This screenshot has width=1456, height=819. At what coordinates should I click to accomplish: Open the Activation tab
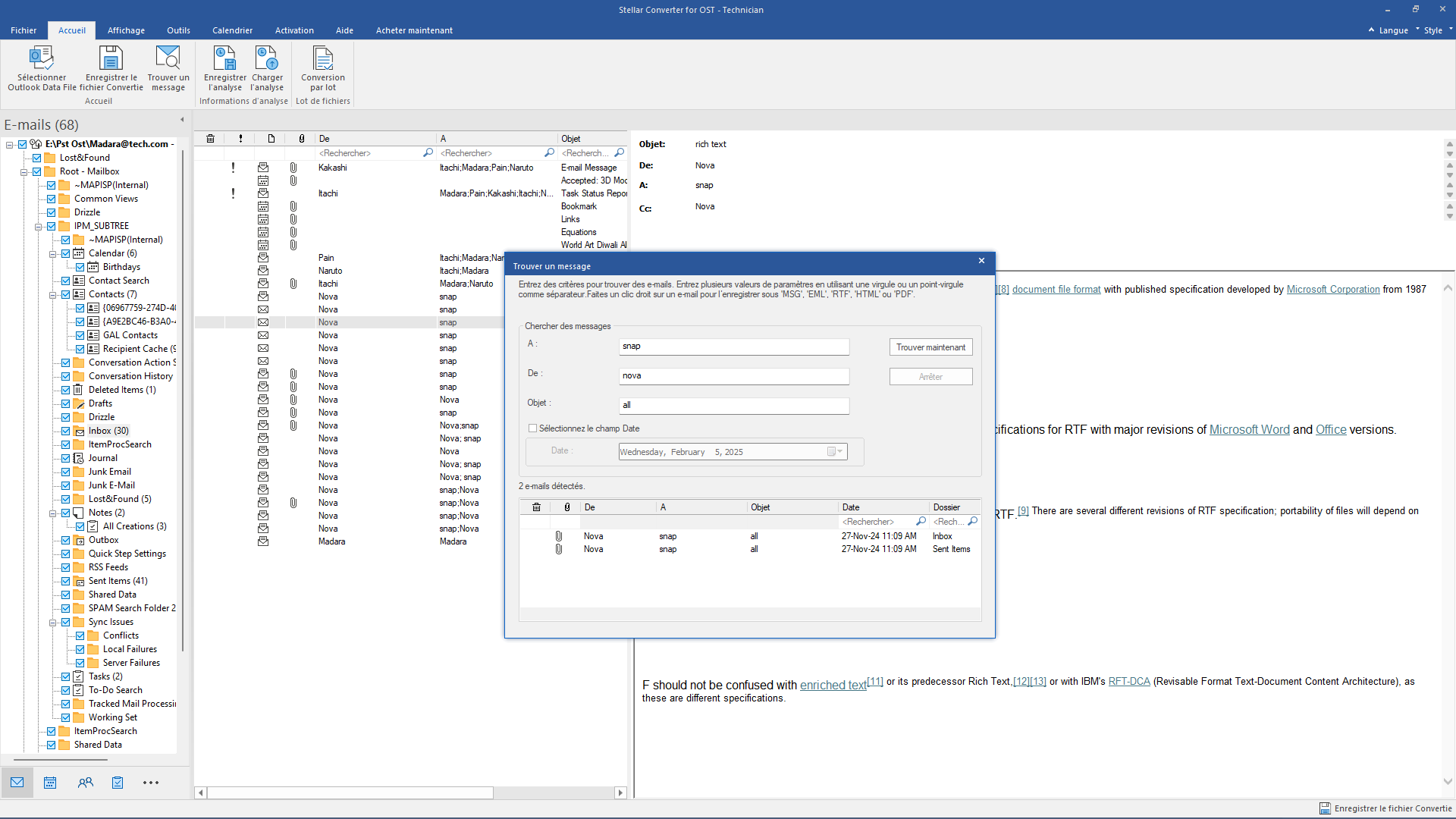tap(294, 30)
